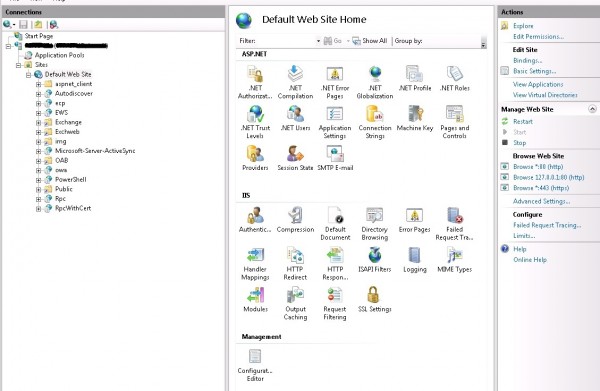Open .NET Globalization feature
The width and height of the screenshot is (600, 391).
pyautogui.click(x=375, y=82)
